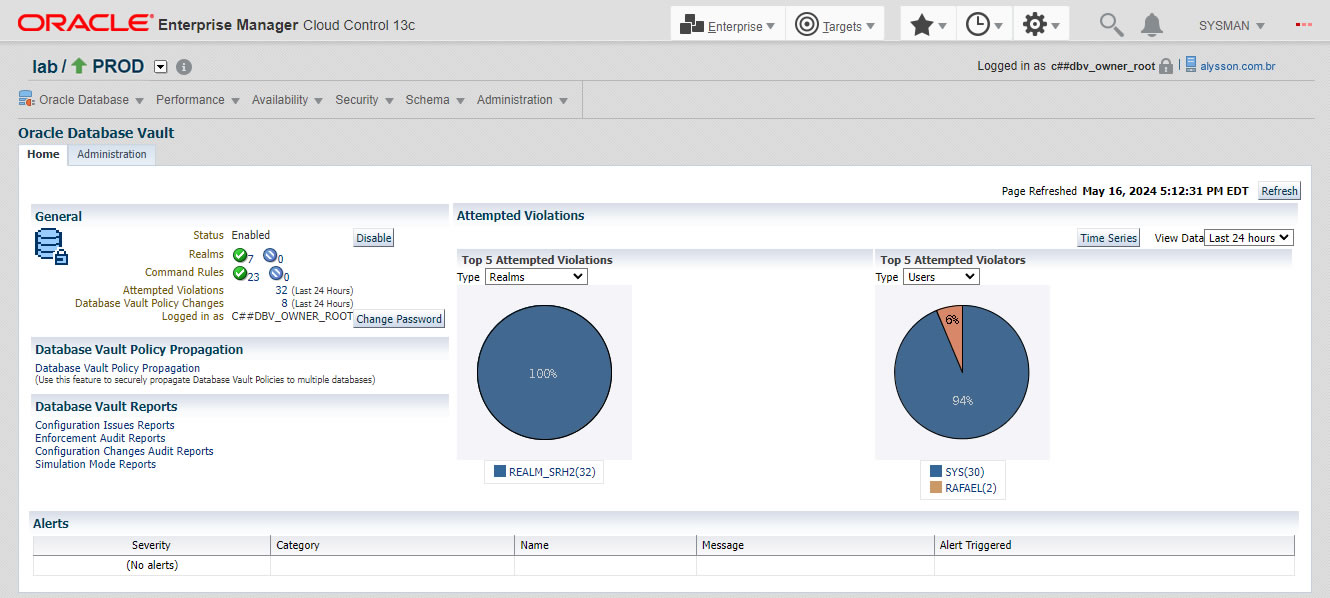The width and height of the screenshot is (1330, 598).
Task: Click the REALM_SRH2(32) legend label
Action: pos(552,472)
